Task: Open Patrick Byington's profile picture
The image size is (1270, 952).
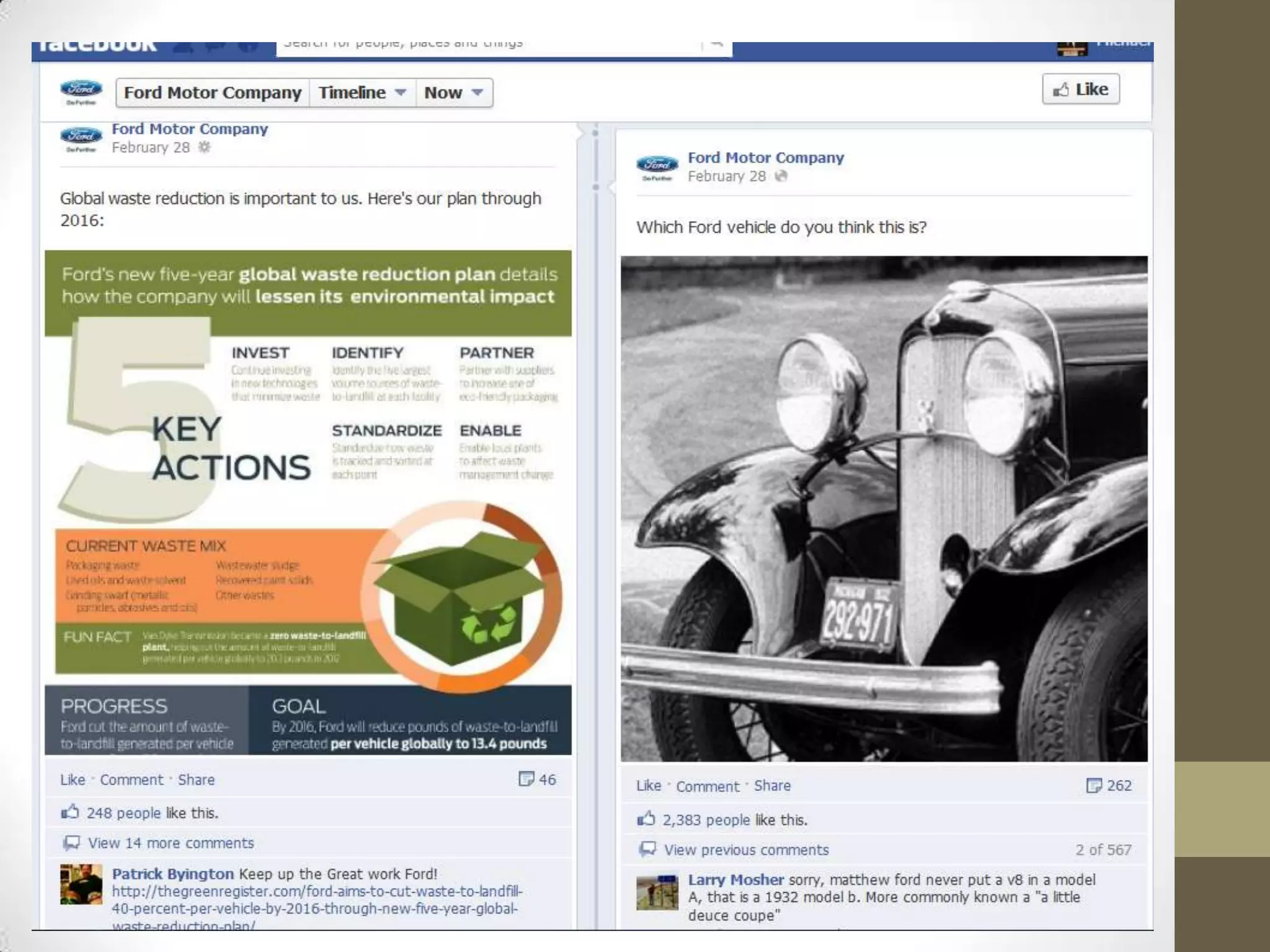Action: 81,884
